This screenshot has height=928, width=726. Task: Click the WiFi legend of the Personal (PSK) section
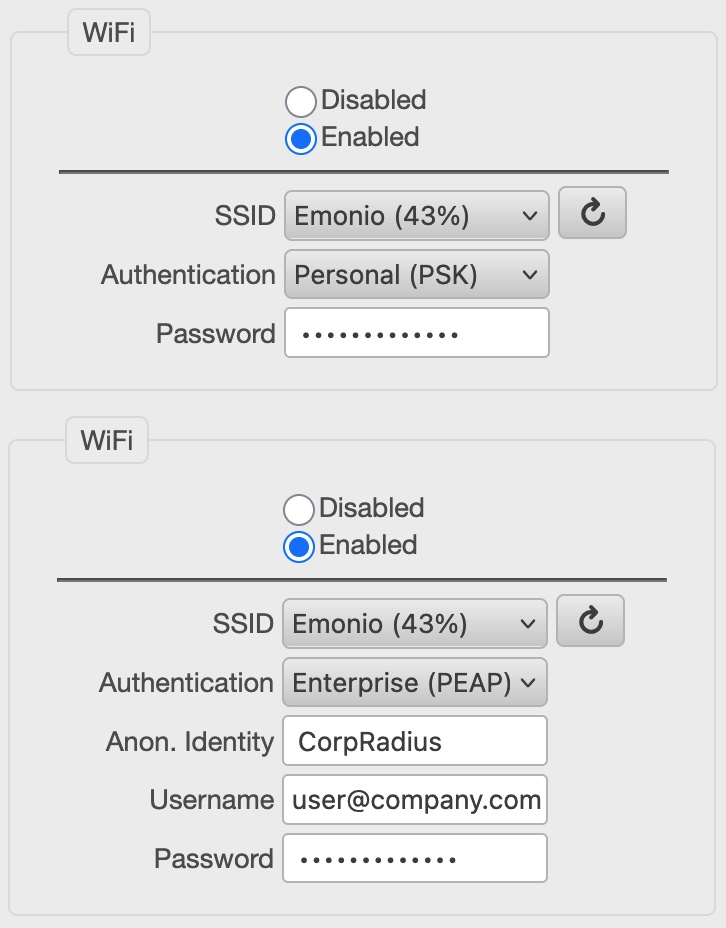108,33
